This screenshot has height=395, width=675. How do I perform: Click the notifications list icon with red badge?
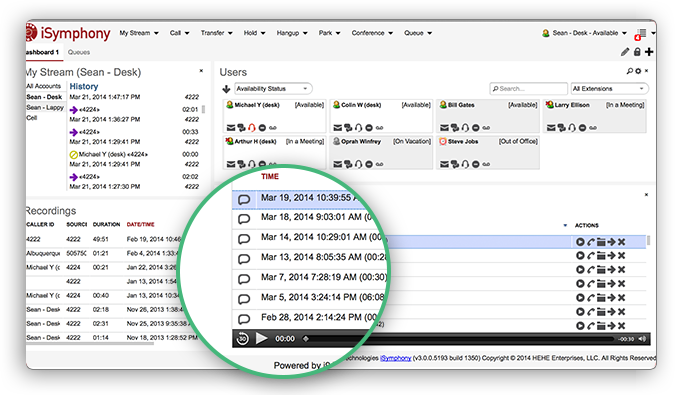click(x=641, y=34)
